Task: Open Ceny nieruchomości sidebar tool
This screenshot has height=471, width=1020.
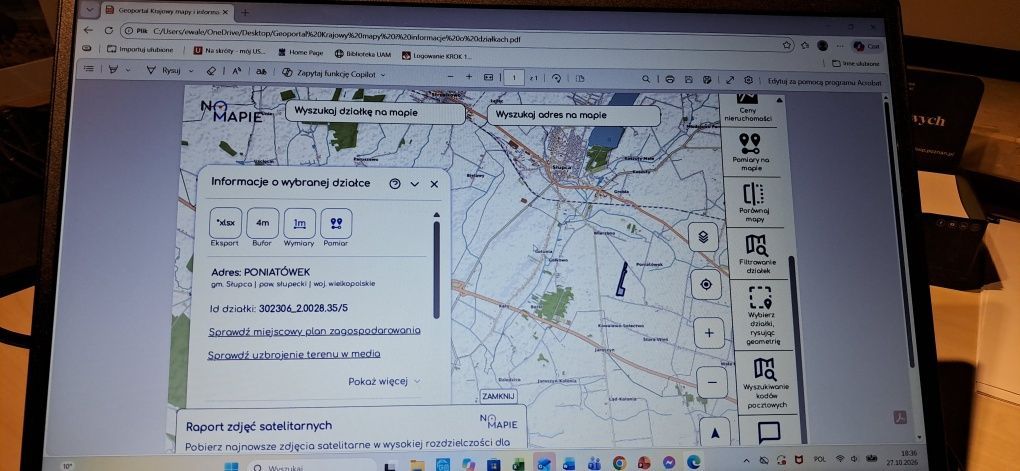Action: 747,109
